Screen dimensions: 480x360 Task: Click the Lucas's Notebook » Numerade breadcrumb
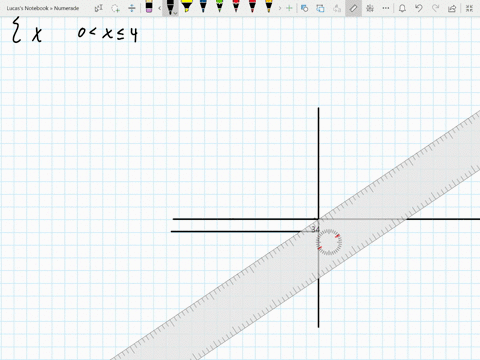coord(43,8)
